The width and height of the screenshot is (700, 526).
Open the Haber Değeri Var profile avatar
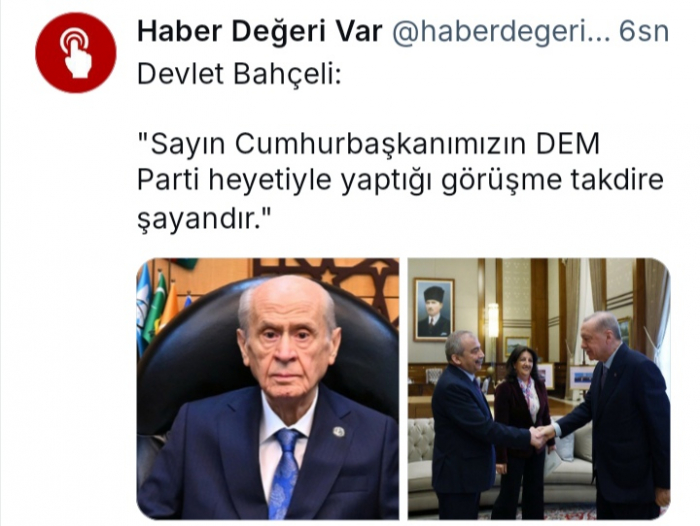tap(75, 53)
